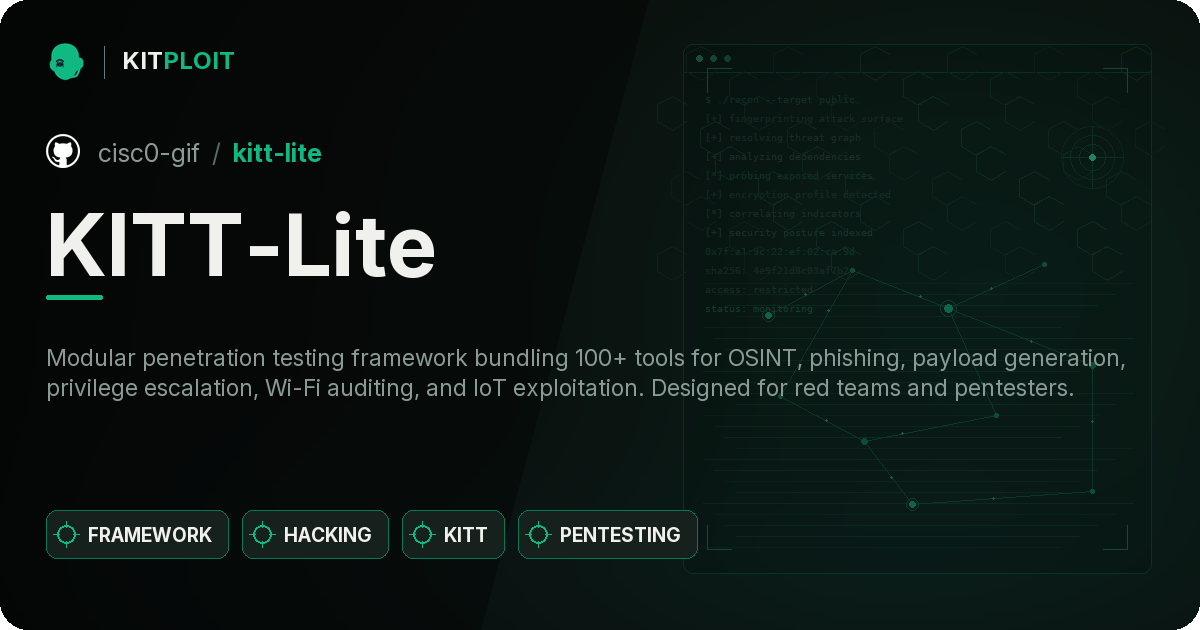The image size is (1200, 630).
Task: Open the GitHub octocat icon
Action: tap(63, 152)
